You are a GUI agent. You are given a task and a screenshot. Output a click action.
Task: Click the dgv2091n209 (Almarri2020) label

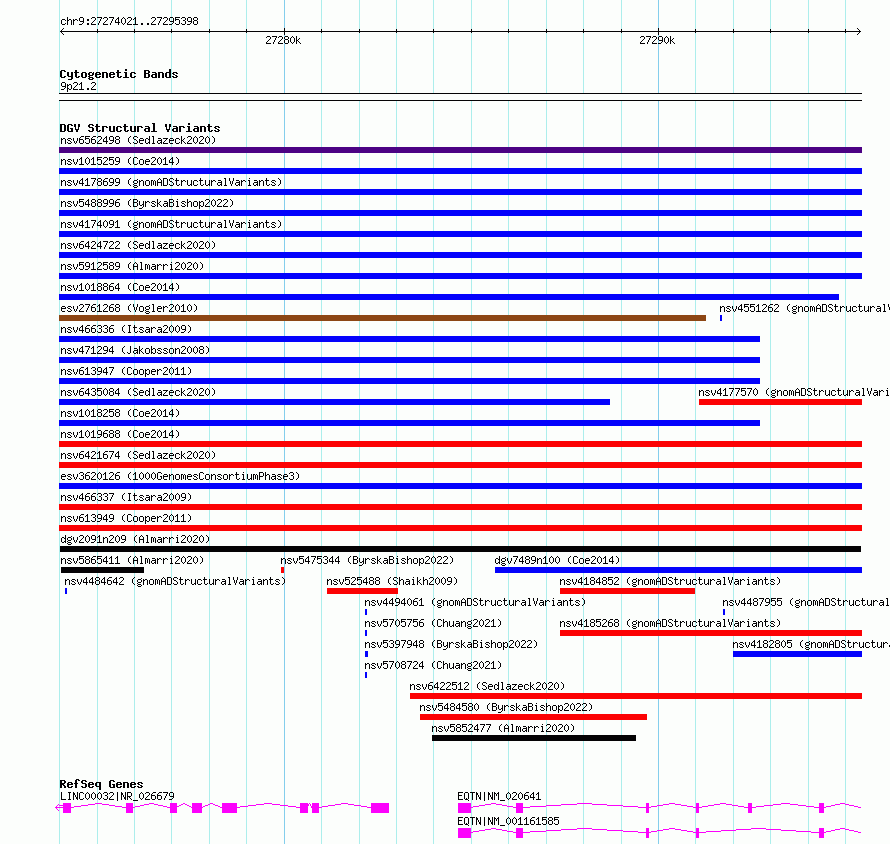(x=135, y=539)
